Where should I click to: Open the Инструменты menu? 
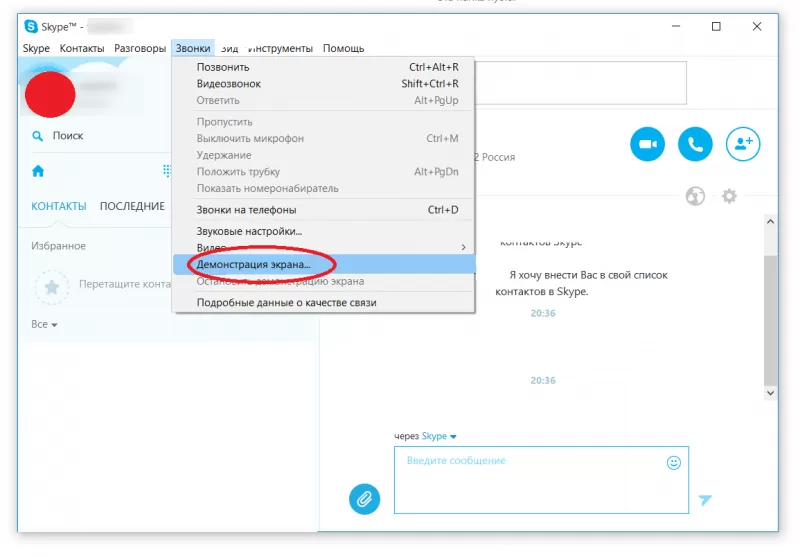tap(280, 48)
